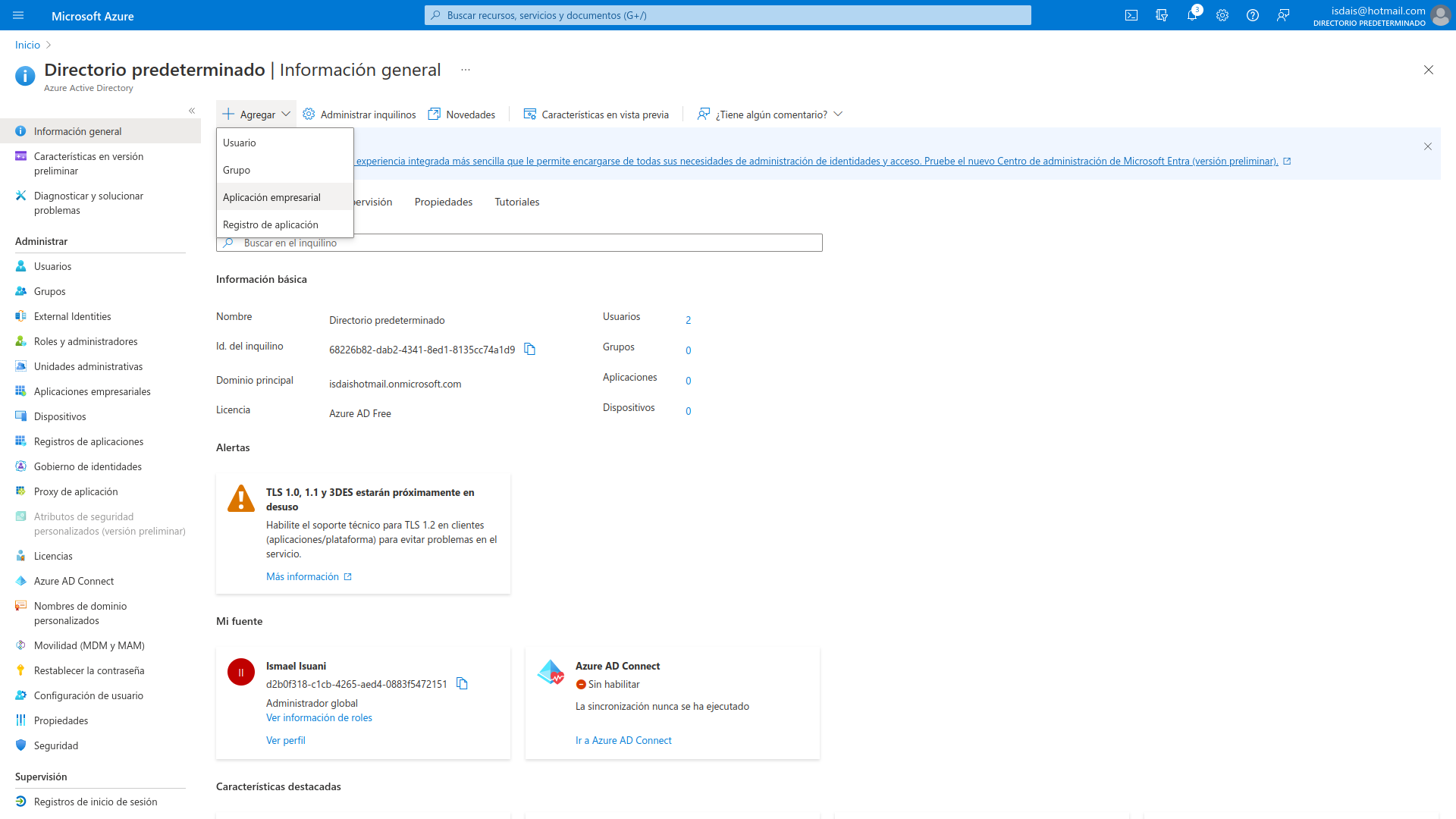Open the Usuarios count link
Screen dimensions: 1456x819
coord(689,320)
